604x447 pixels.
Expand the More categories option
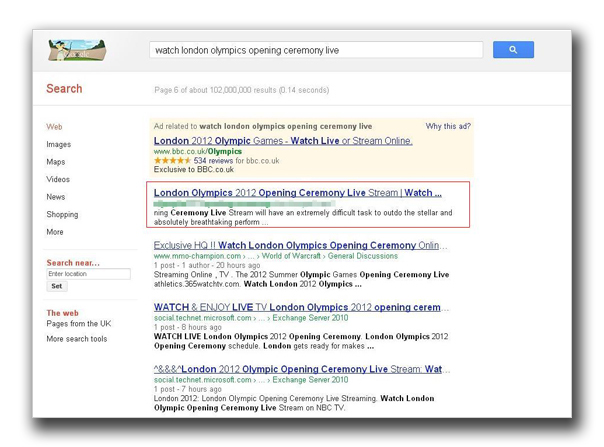click(x=55, y=232)
